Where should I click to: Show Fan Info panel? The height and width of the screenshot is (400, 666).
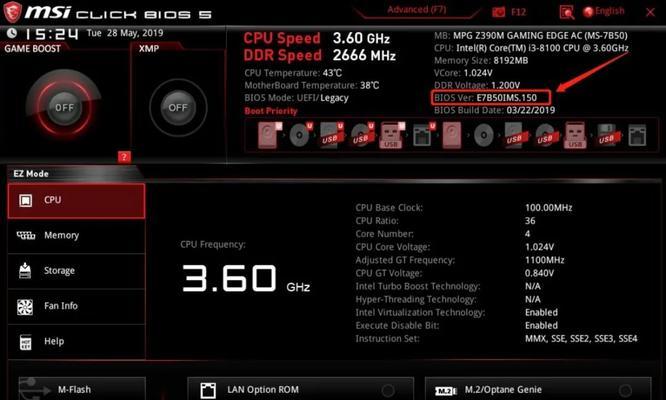click(76, 306)
